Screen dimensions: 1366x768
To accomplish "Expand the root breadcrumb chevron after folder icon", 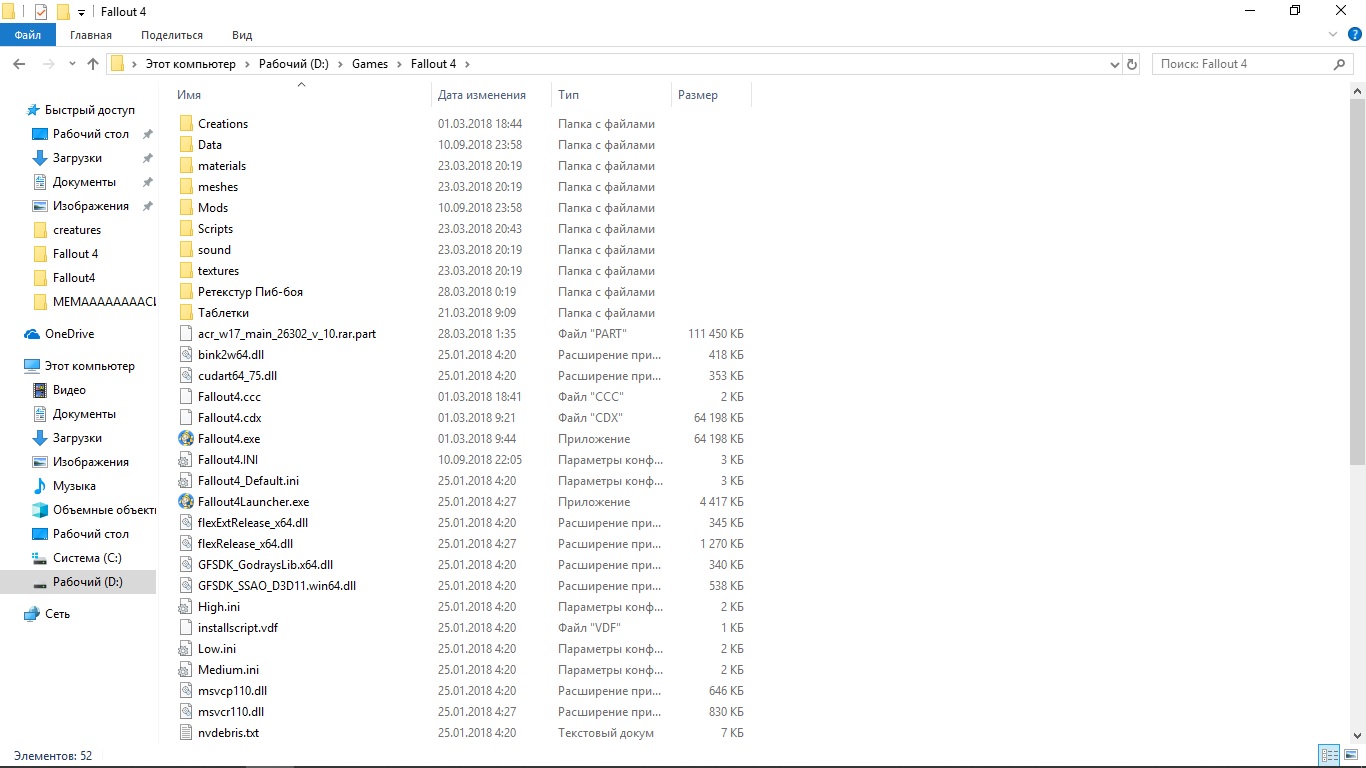I will [134, 64].
